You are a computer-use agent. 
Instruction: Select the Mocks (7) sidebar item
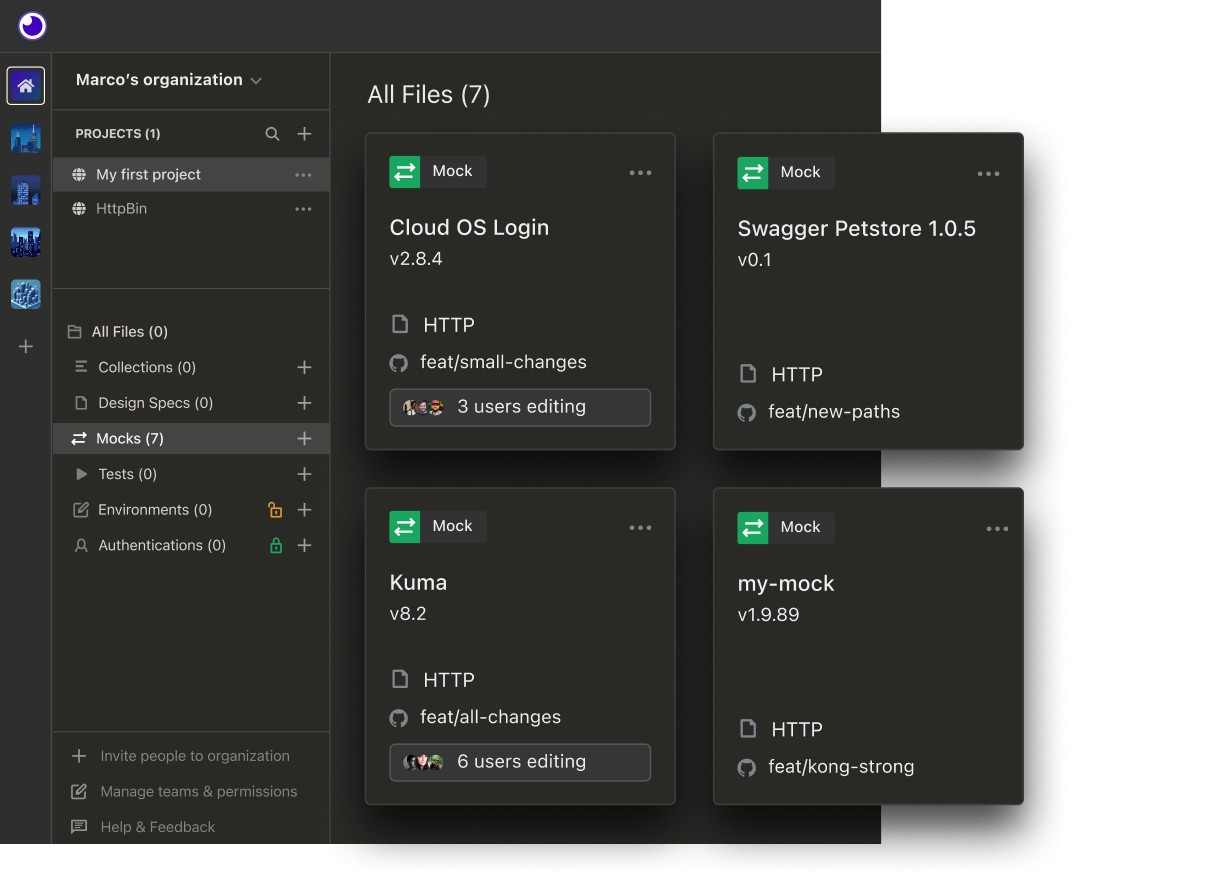click(x=130, y=439)
